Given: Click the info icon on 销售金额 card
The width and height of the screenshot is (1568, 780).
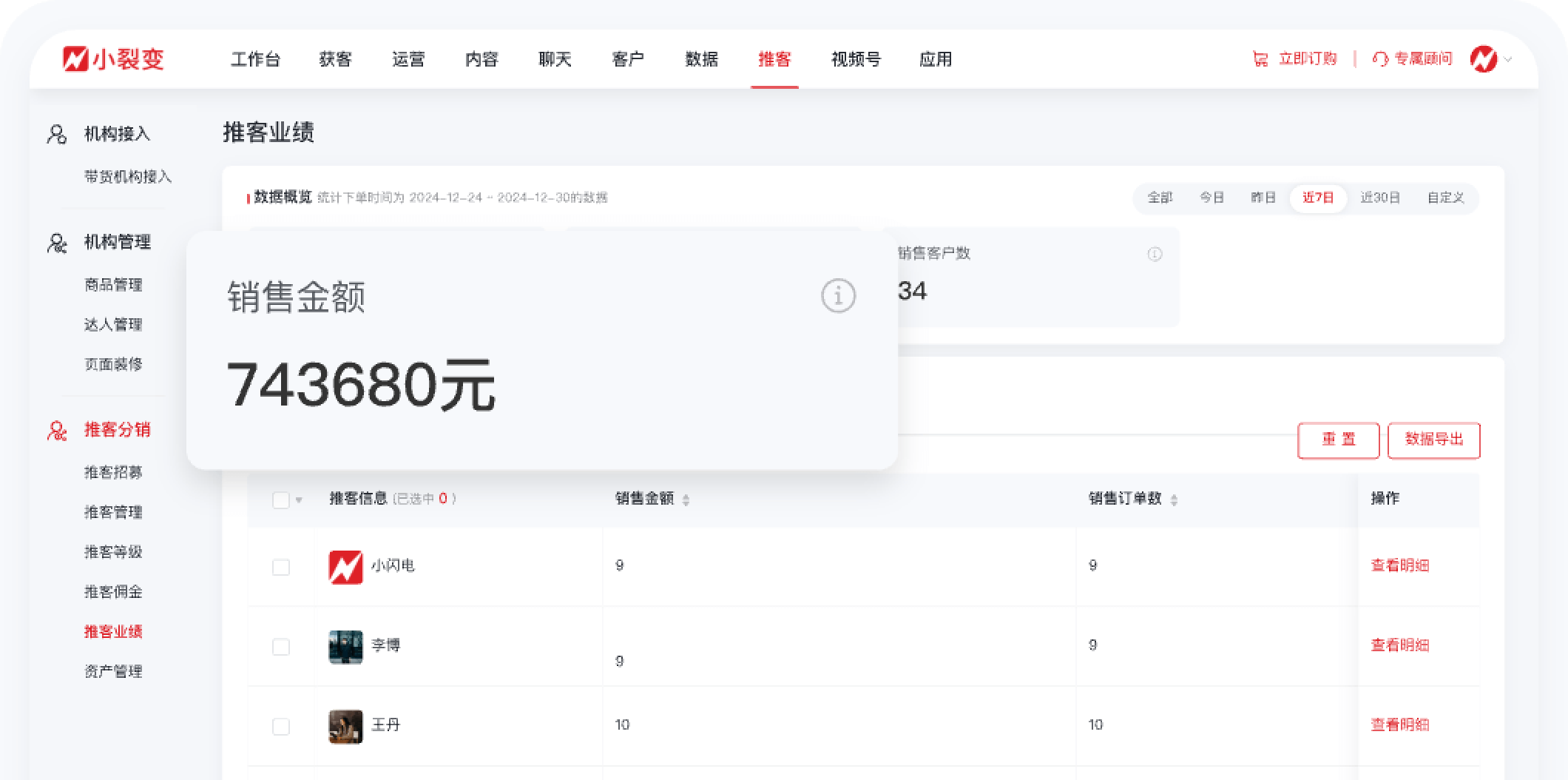Looking at the screenshot, I should pyautogui.click(x=838, y=296).
